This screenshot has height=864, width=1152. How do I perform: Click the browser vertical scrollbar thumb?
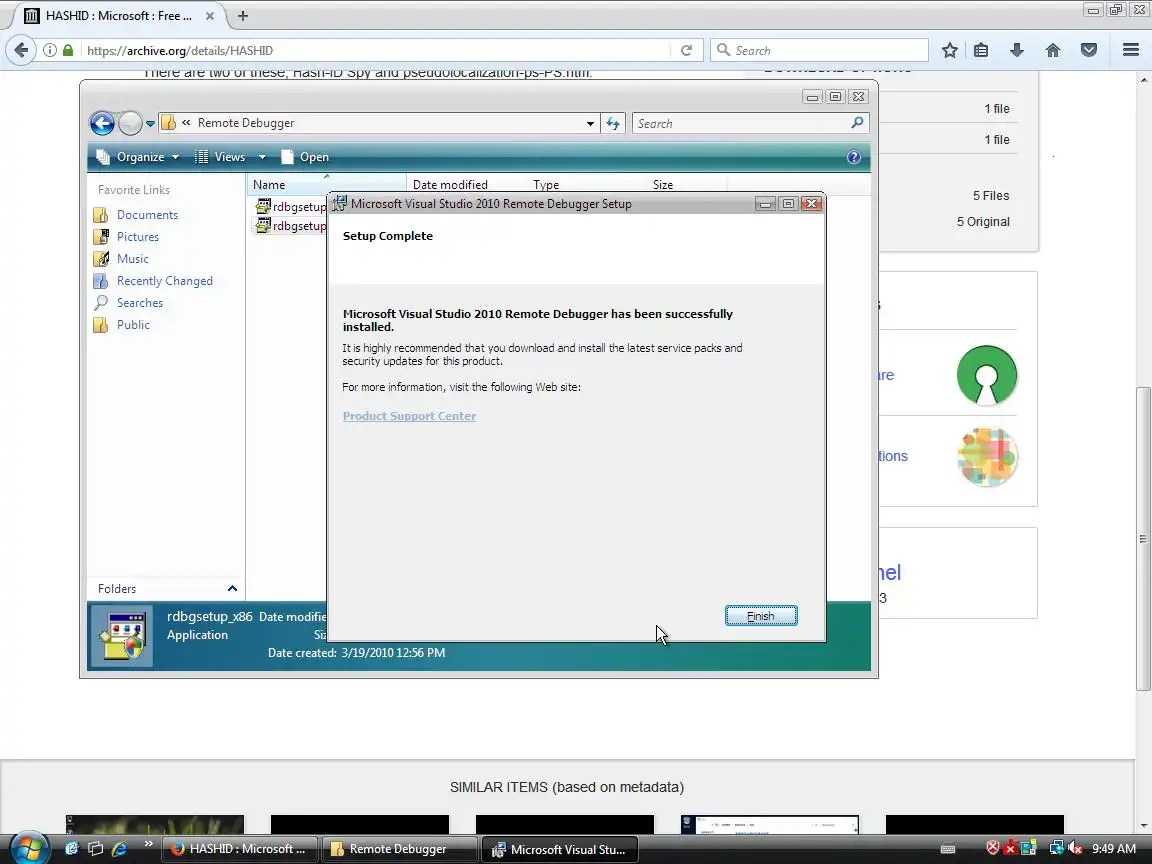pyautogui.click(x=1143, y=539)
